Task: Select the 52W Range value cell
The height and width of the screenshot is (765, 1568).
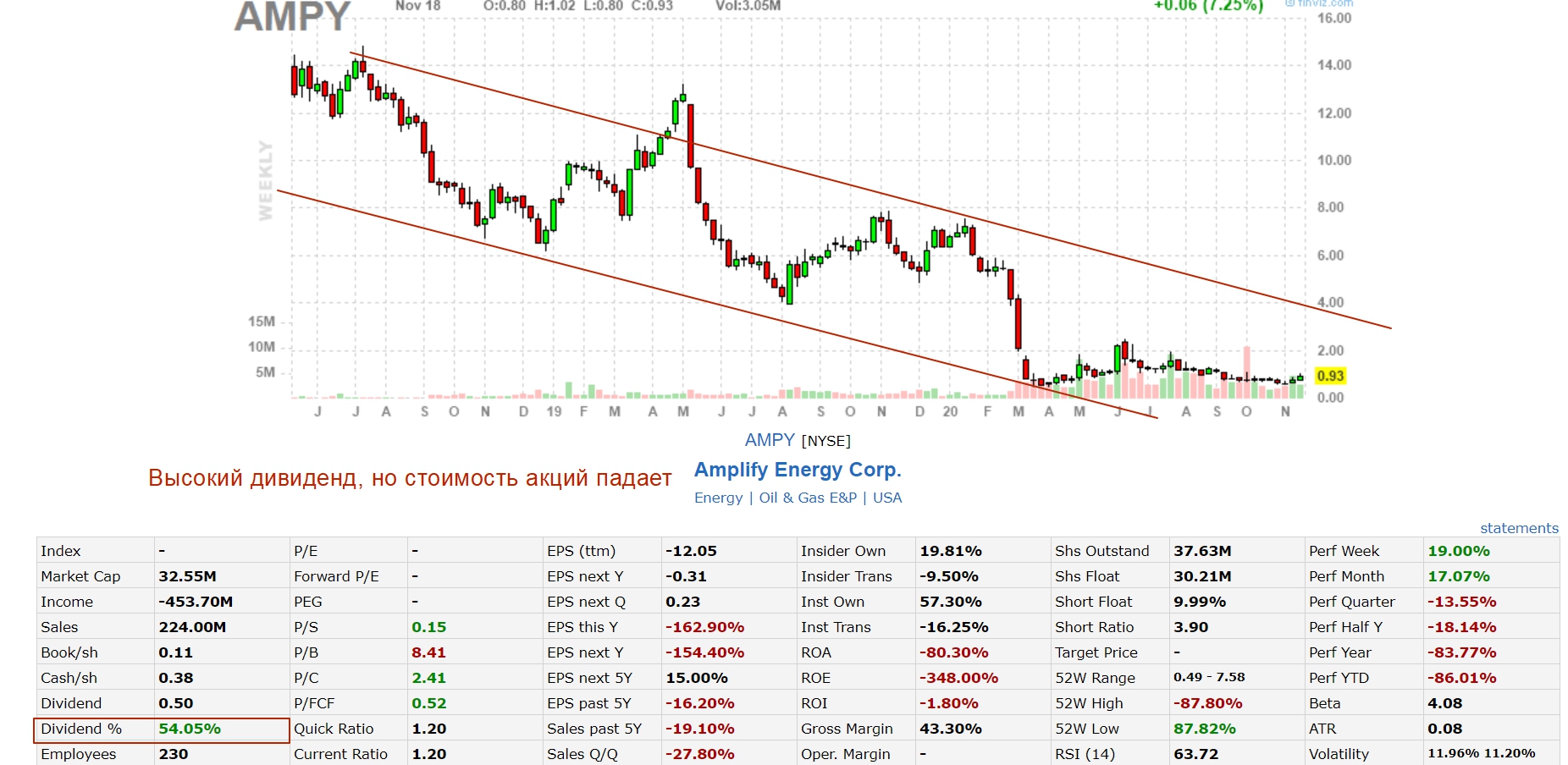Action: coord(1208,678)
